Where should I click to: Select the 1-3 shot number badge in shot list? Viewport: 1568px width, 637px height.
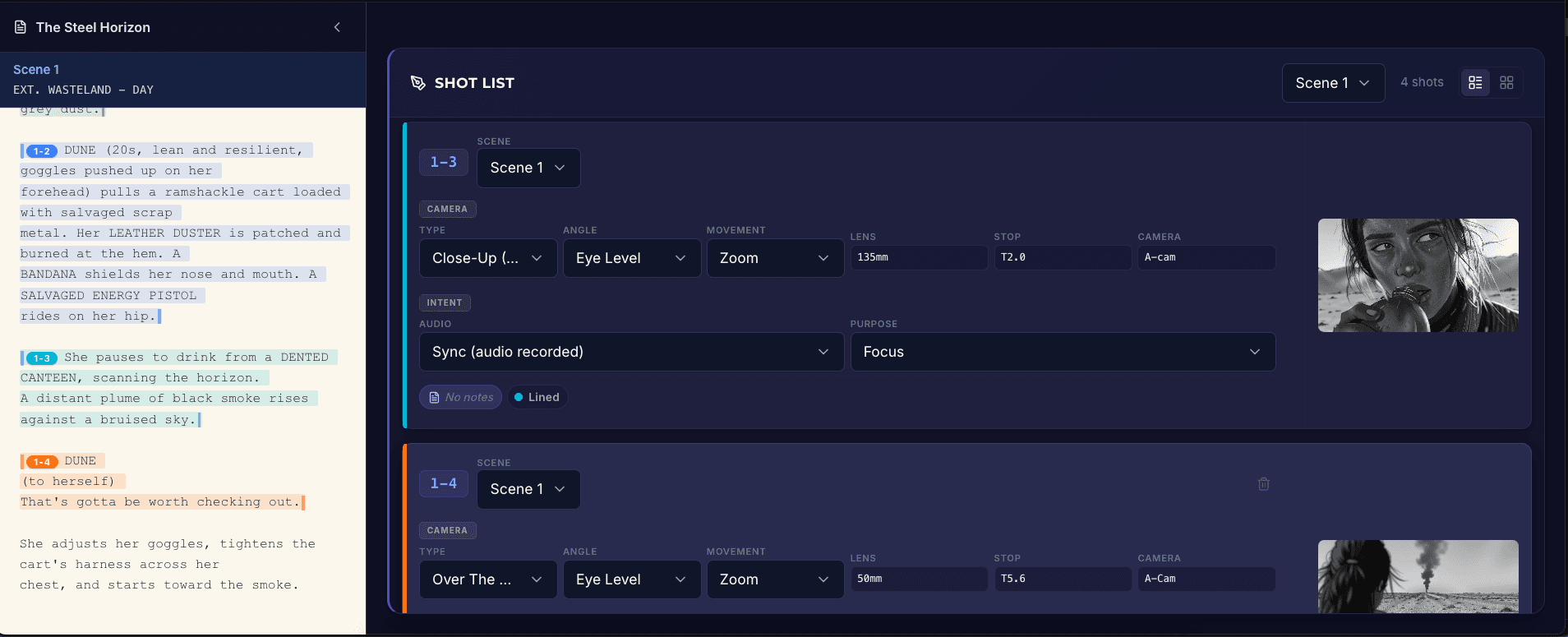[x=444, y=162]
